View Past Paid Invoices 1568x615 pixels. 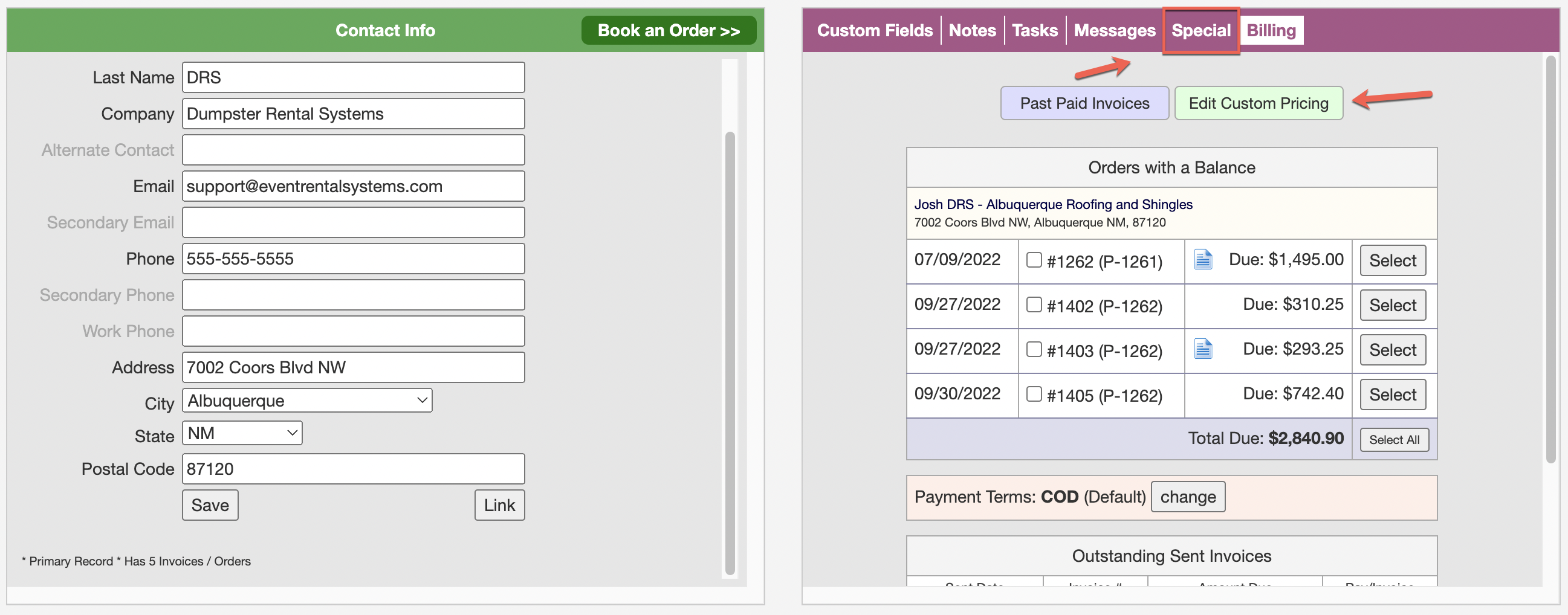[x=1084, y=103]
